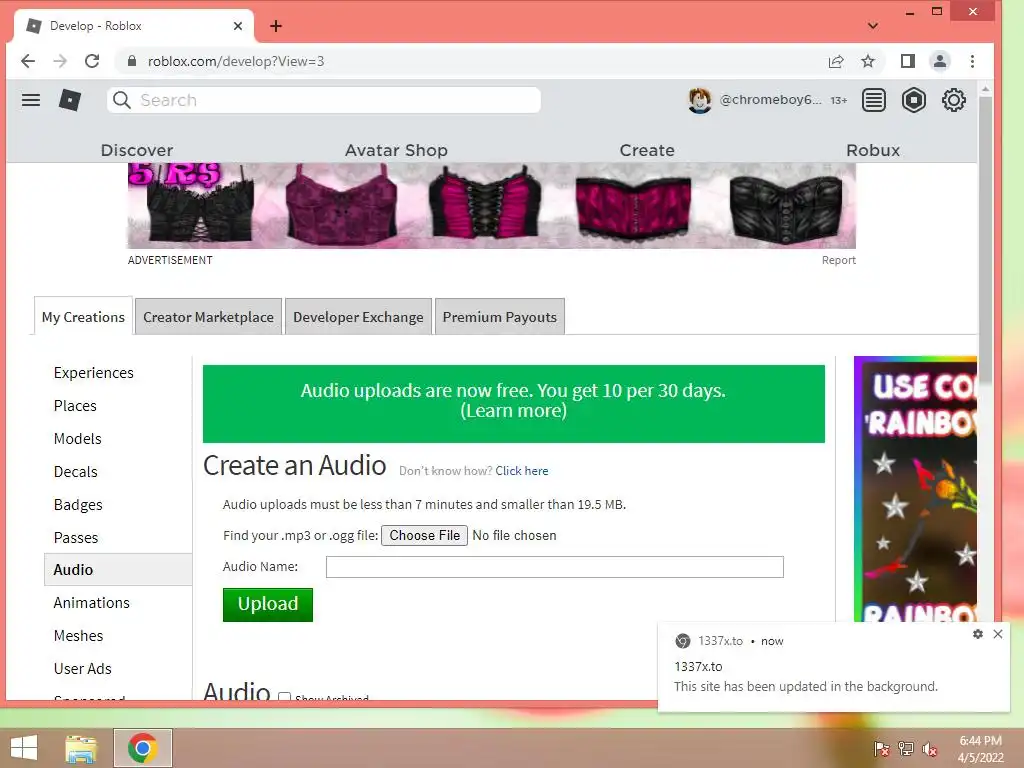Open the Windows Start button
Viewport: 1024px width, 768px height.
coord(24,748)
